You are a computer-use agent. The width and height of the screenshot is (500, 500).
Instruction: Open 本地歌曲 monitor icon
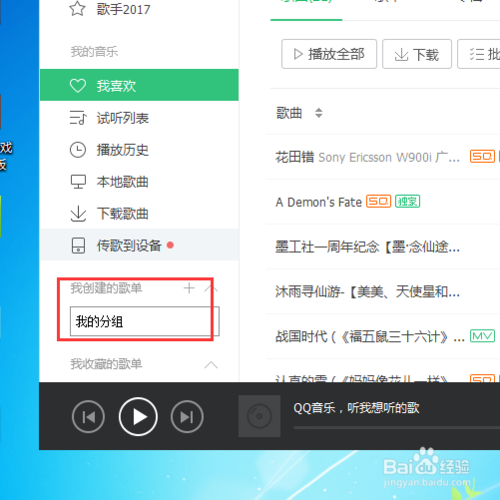coord(78,182)
